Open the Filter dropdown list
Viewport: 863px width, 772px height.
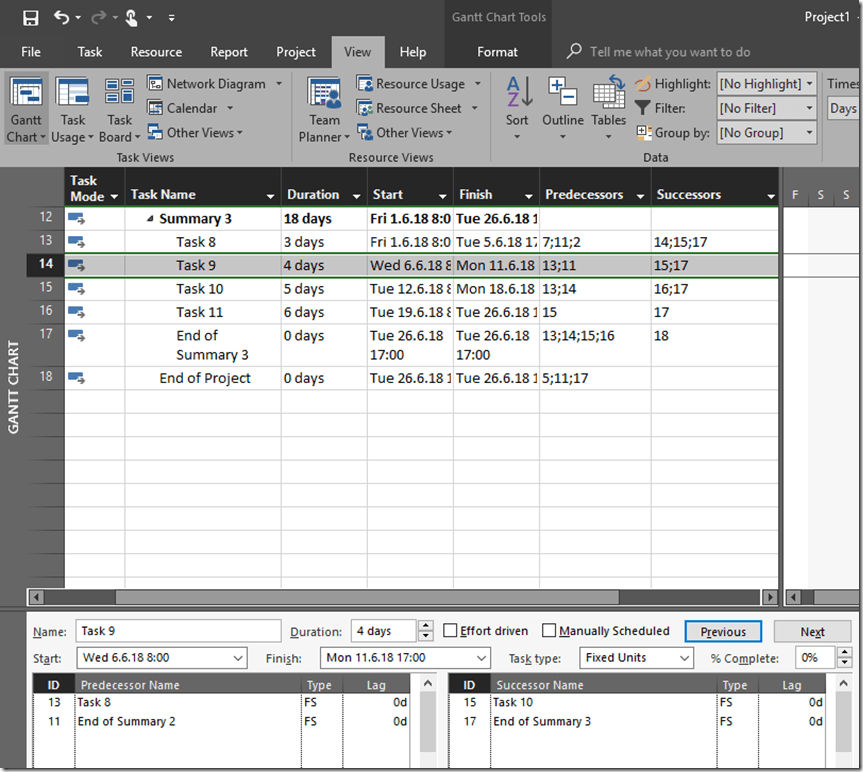tap(766, 108)
